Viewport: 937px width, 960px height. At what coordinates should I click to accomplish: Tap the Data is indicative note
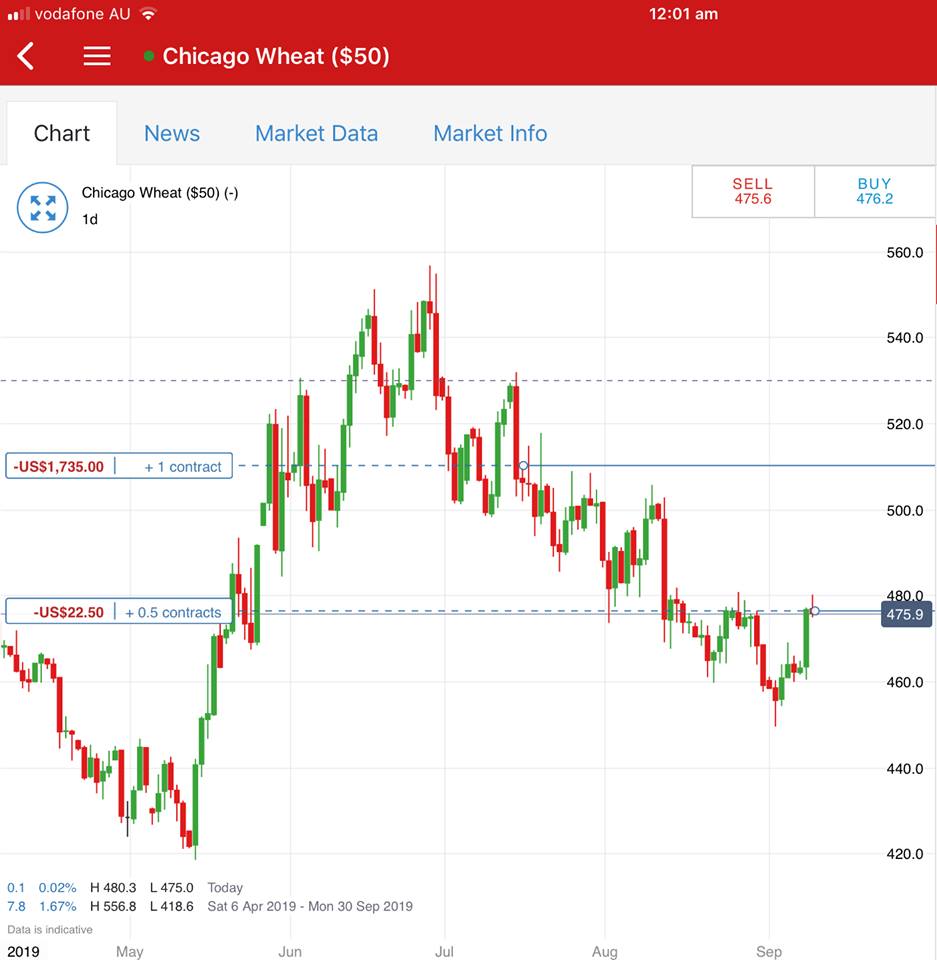pyautogui.click(x=50, y=929)
